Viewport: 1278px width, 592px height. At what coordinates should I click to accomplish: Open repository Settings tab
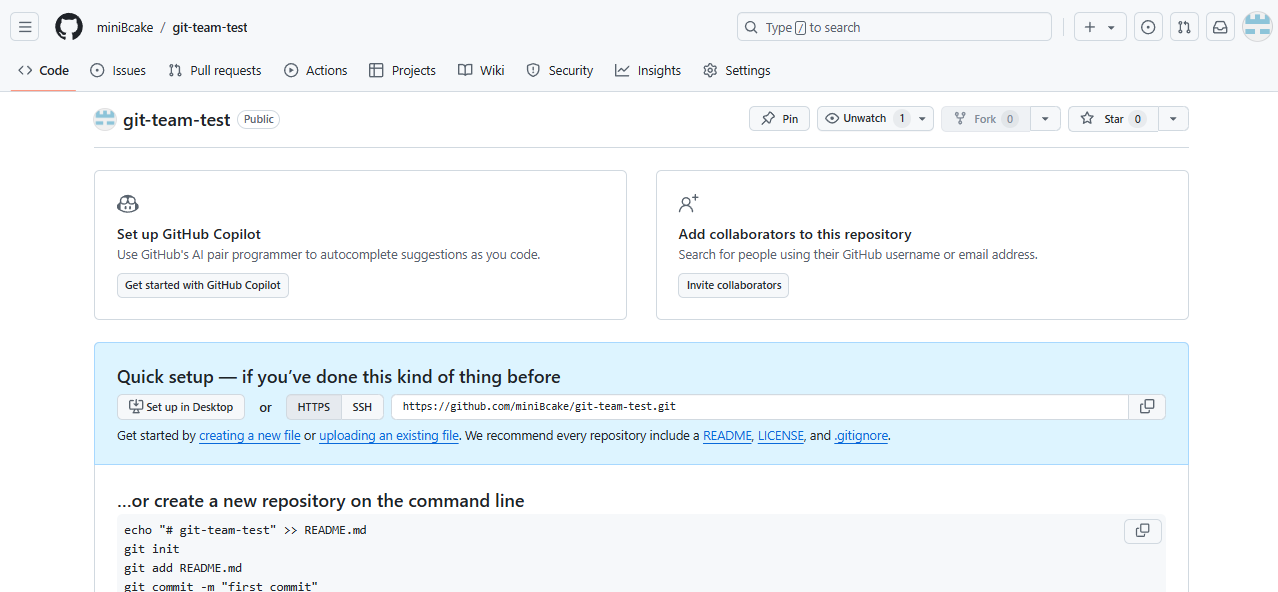pos(737,70)
